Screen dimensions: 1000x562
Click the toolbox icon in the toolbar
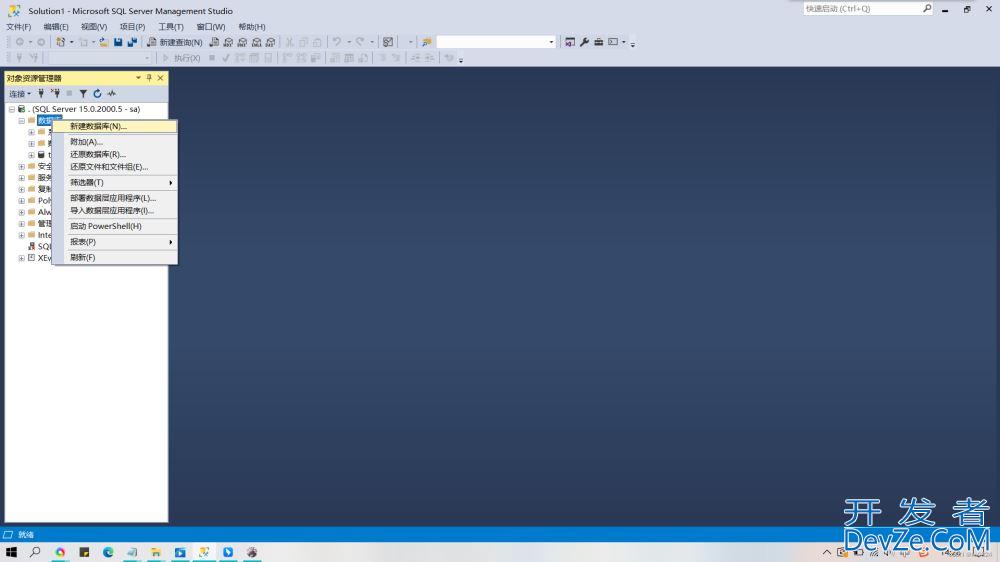[x=598, y=42]
